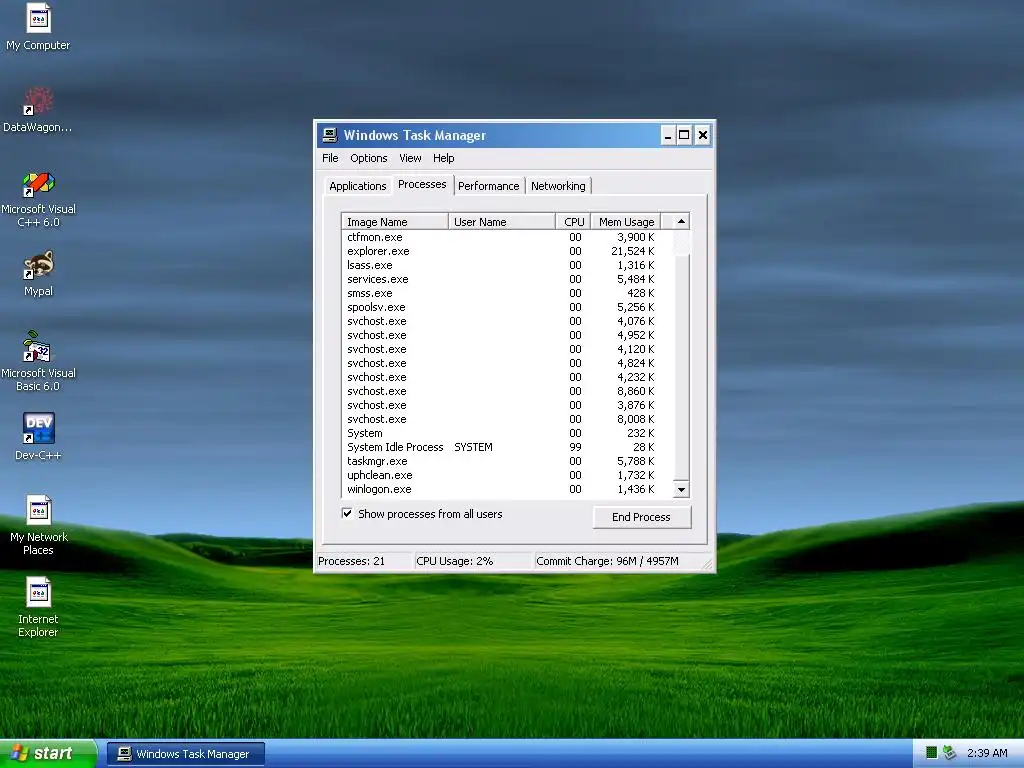Click CPU Usage: 2% status entry
The width and height of the screenshot is (1024, 768).
click(455, 561)
